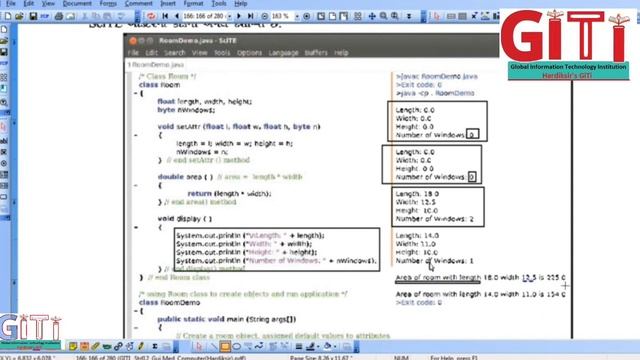The image size is (640, 360).
Task: Click the Open file folder icon
Action: 19,16
